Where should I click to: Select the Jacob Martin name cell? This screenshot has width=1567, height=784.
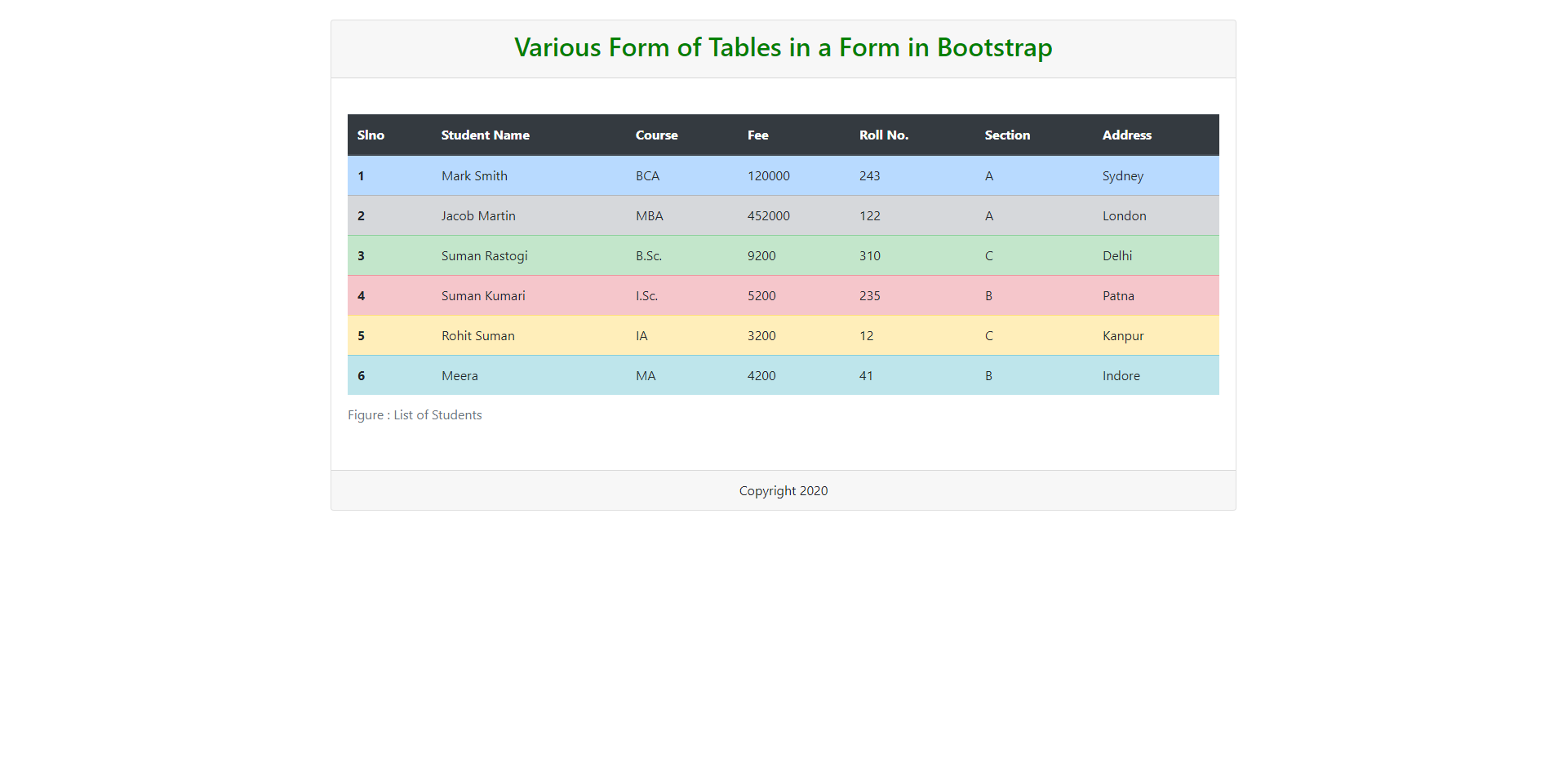(x=478, y=215)
